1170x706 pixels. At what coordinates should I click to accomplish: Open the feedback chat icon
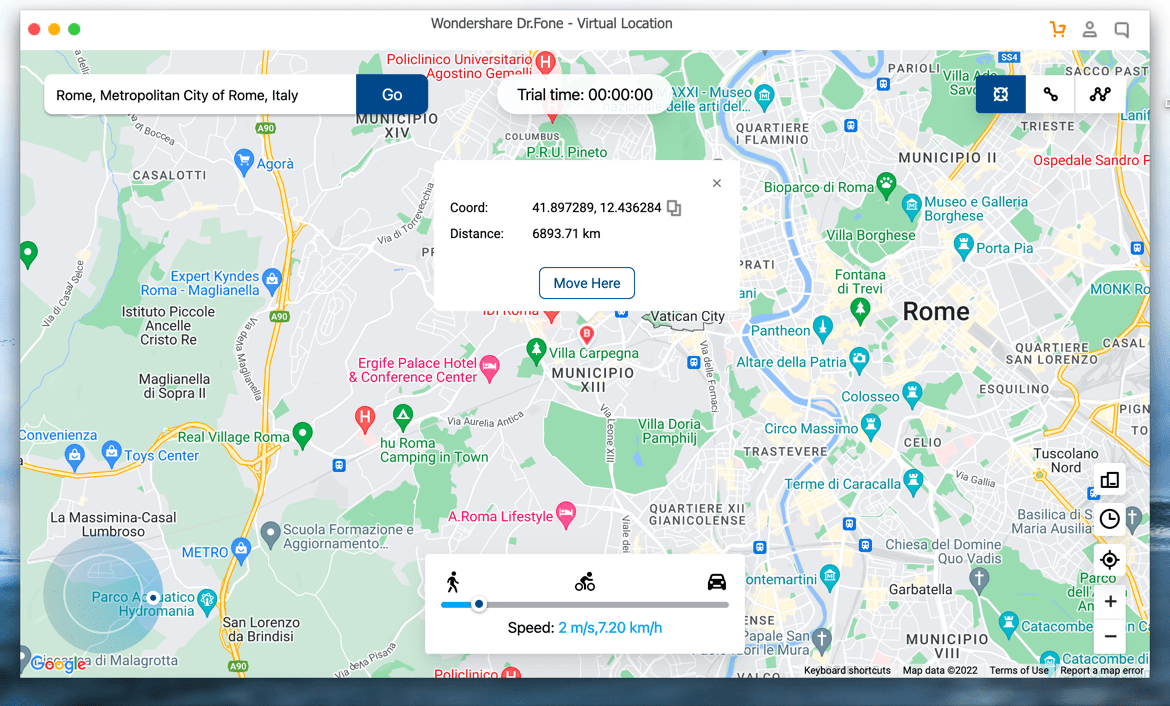pyautogui.click(x=1122, y=30)
